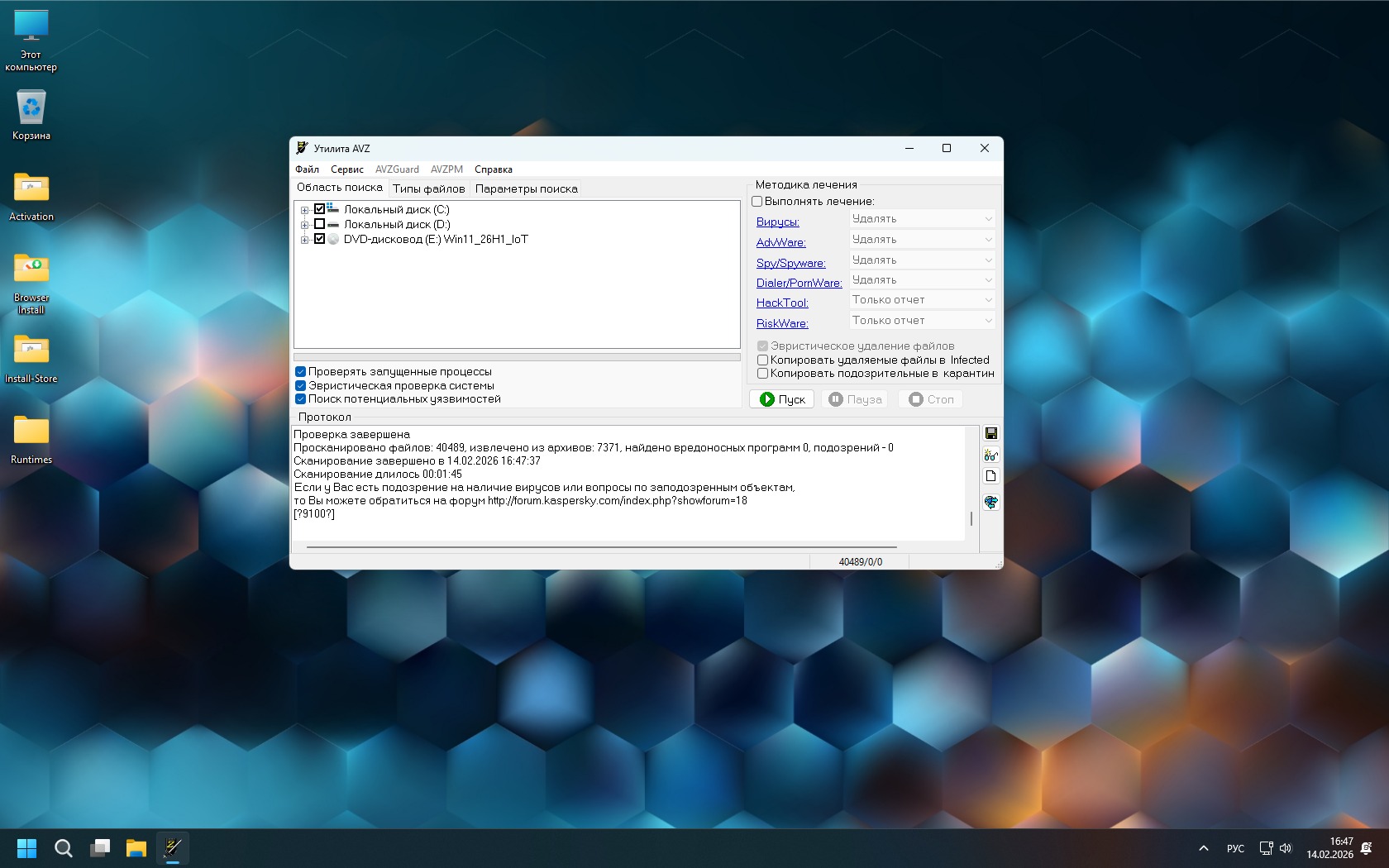1389x868 pixels.
Task: Click the globe icon beside protocol
Action: point(990,502)
